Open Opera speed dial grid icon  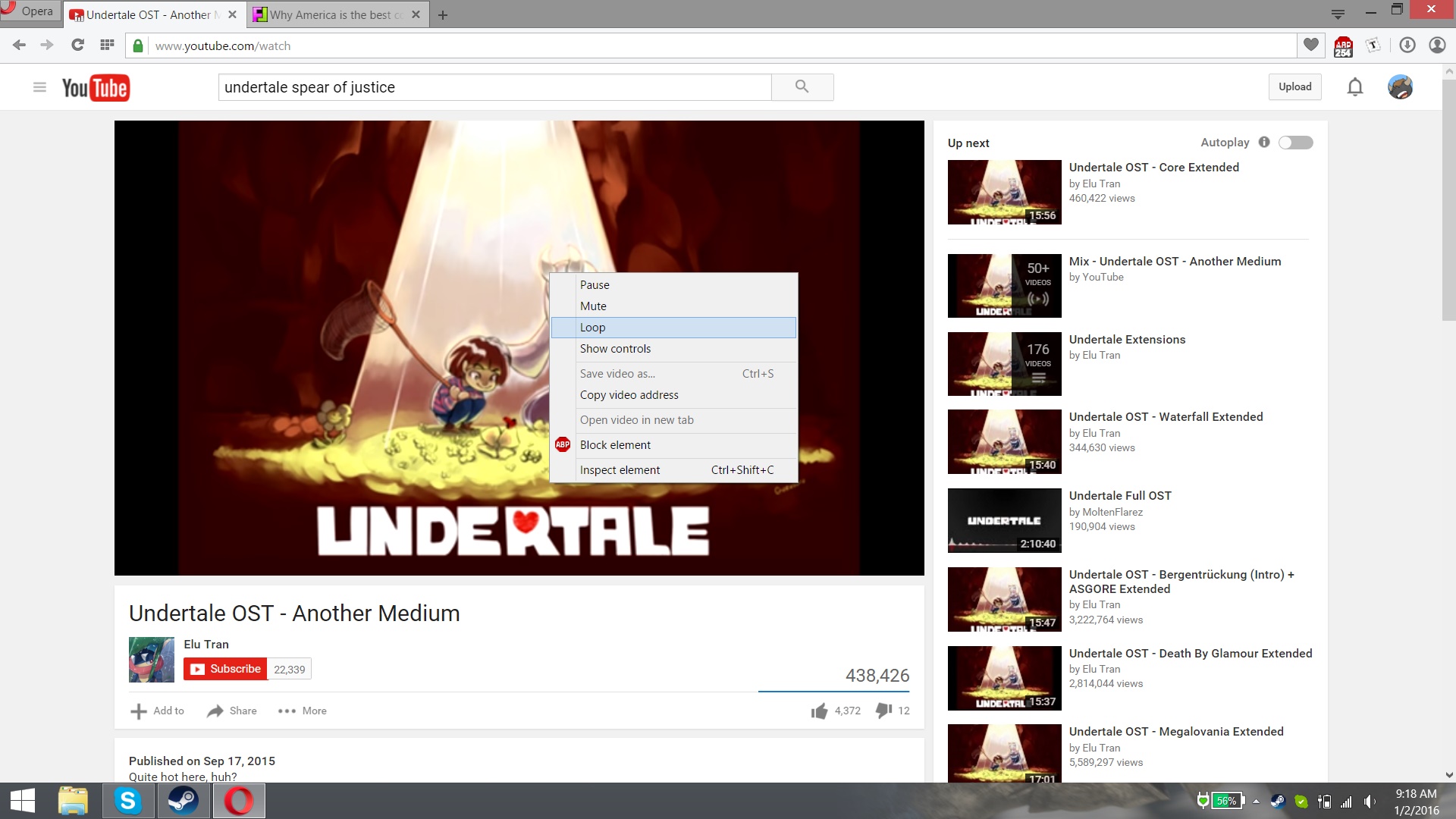tap(107, 45)
